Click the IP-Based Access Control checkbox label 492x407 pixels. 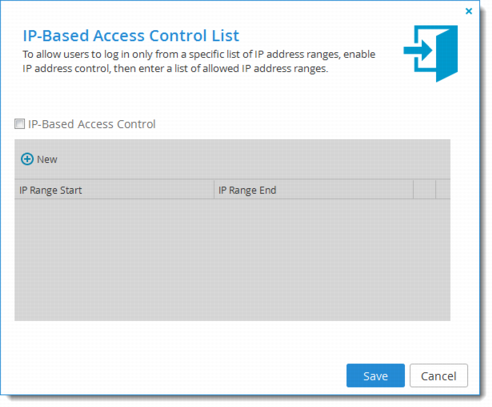[92, 124]
